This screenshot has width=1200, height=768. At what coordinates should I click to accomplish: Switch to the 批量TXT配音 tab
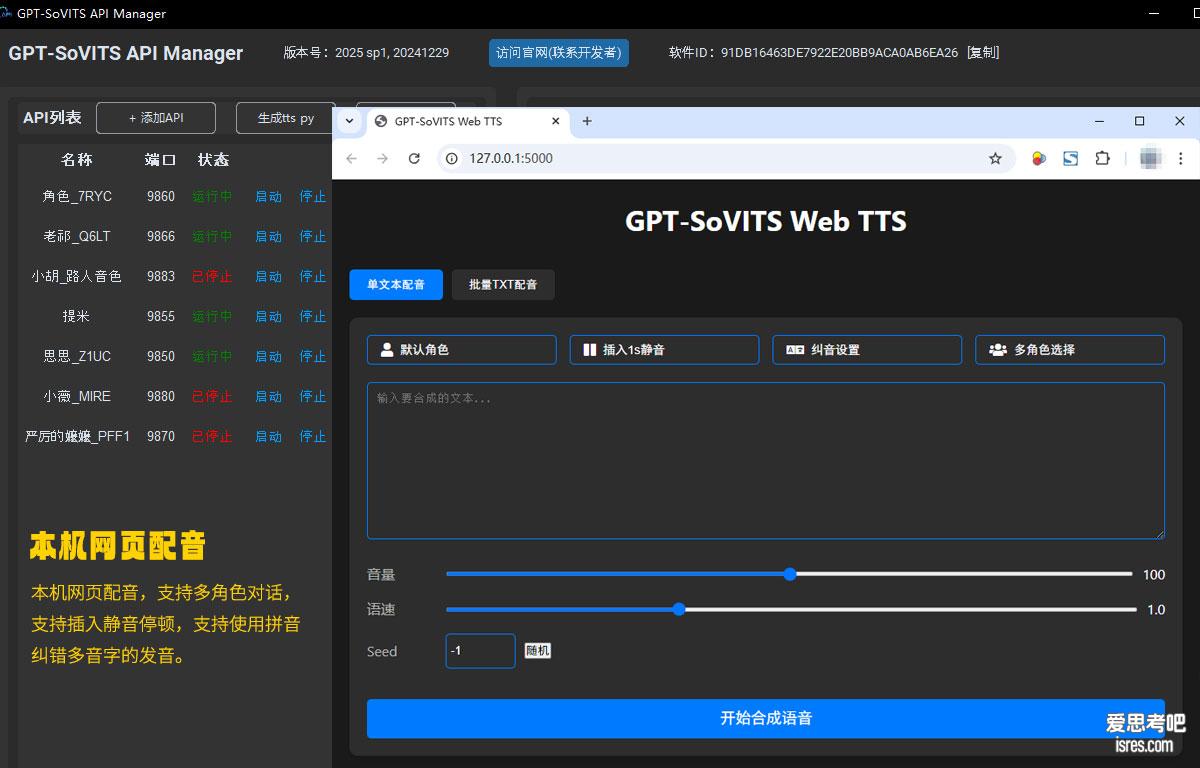coord(503,285)
